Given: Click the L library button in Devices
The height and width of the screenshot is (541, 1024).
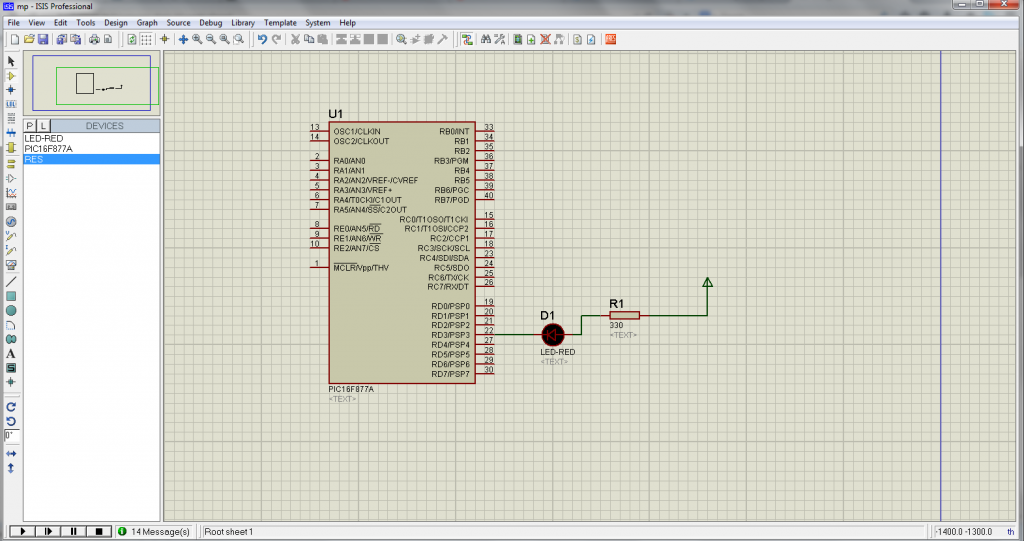Looking at the screenshot, I should (43, 126).
